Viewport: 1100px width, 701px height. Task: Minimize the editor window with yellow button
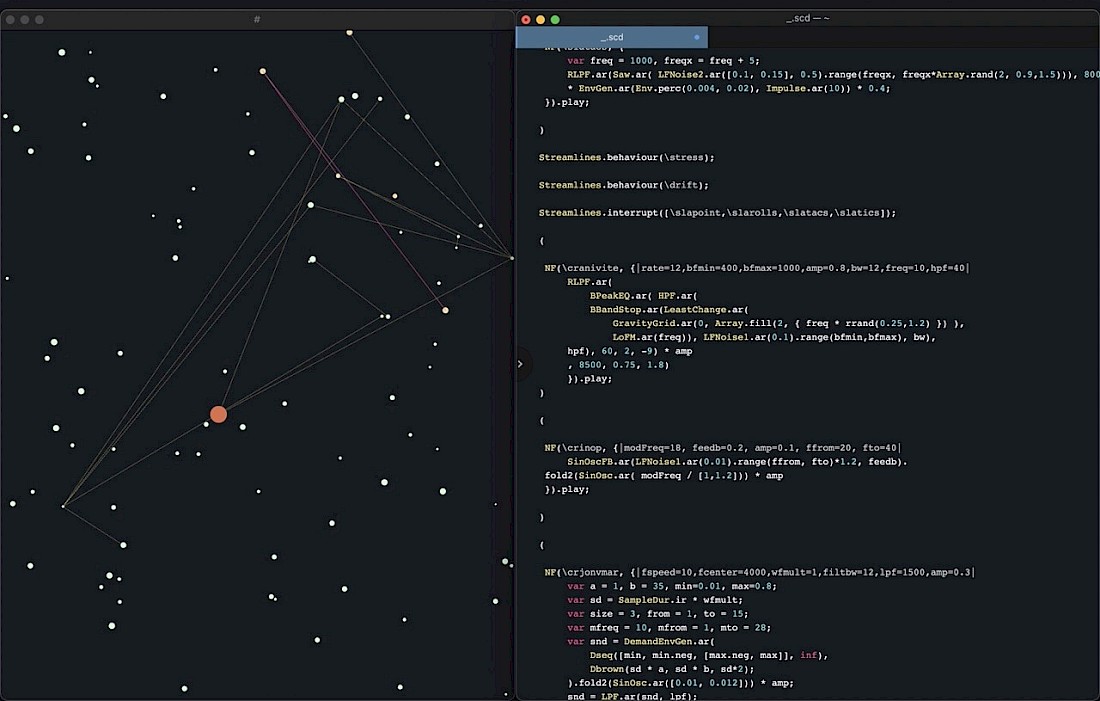point(541,19)
